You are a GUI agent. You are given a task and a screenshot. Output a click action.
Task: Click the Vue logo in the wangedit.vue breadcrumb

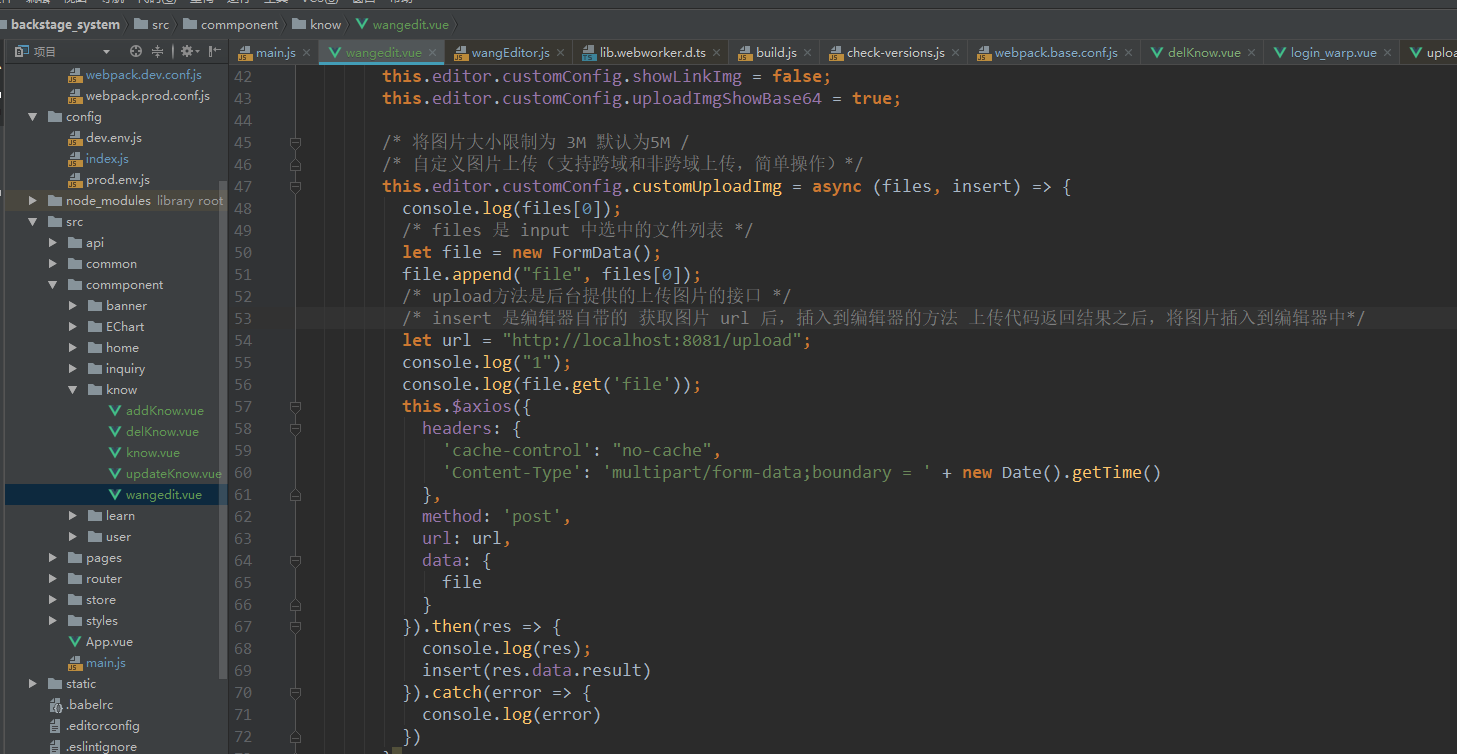click(x=361, y=24)
